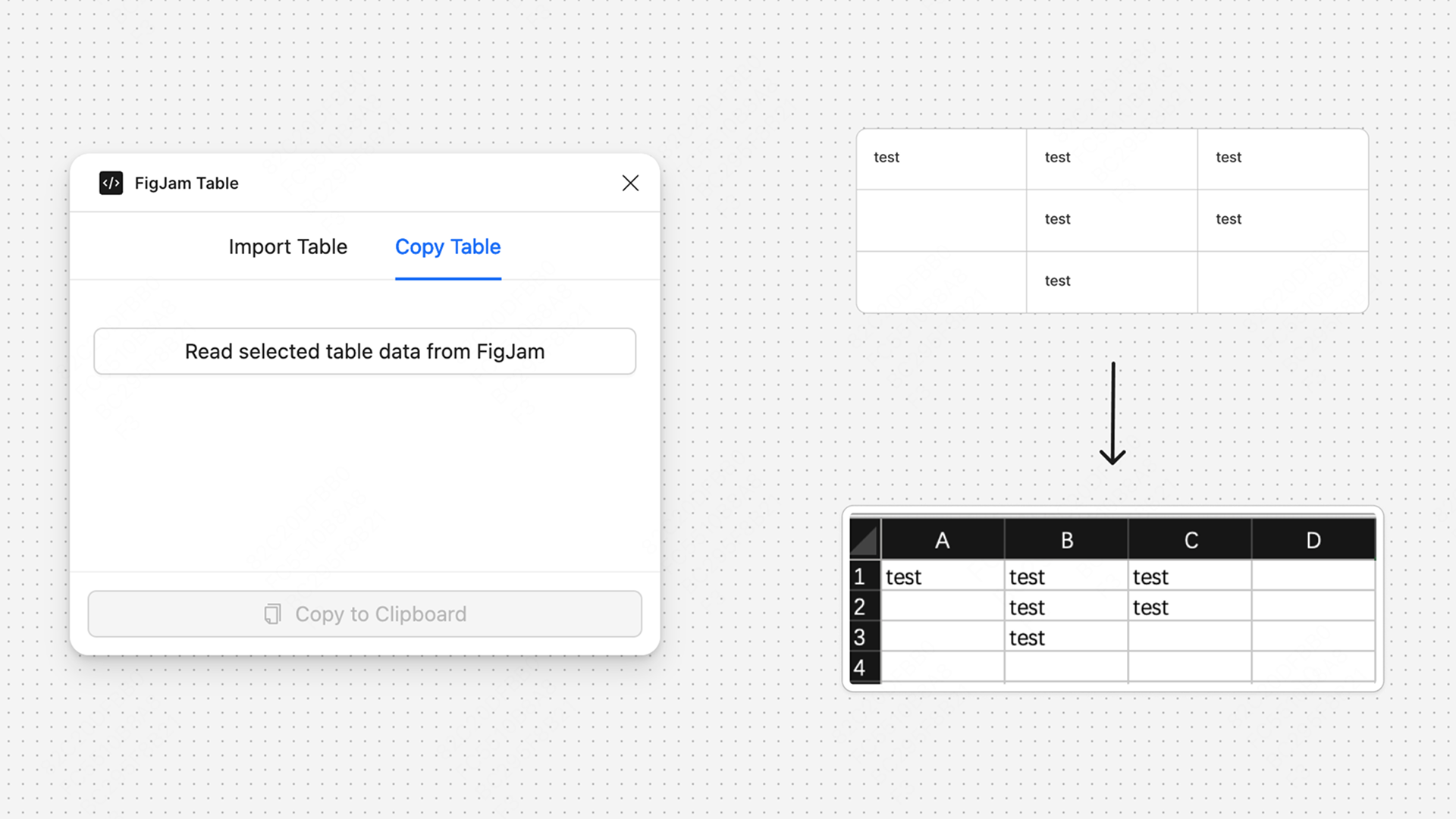Select the FigJam table third-row middle test cell
The height and width of the screenshot is (819, 1456).
[1112, 281]
